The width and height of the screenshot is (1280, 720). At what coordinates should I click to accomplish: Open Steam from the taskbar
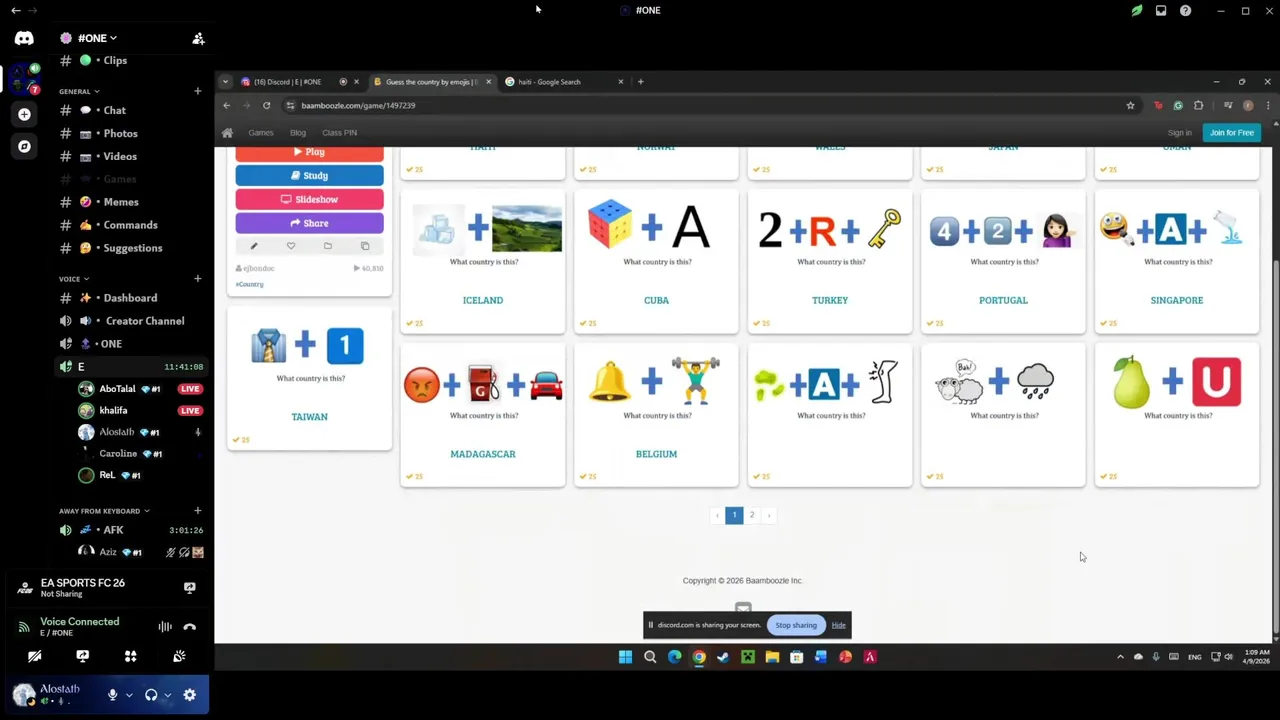[723, 657]
